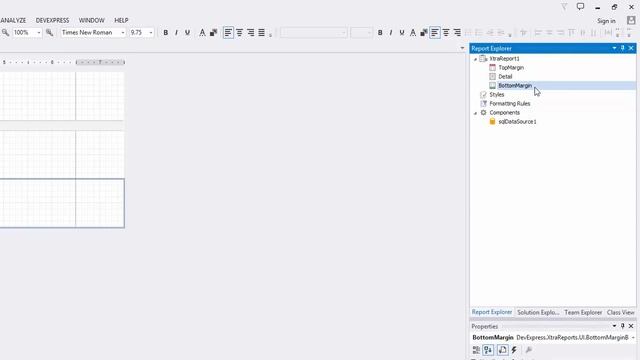Toggle Italic in the first formatting toolbar

point(176,33)
